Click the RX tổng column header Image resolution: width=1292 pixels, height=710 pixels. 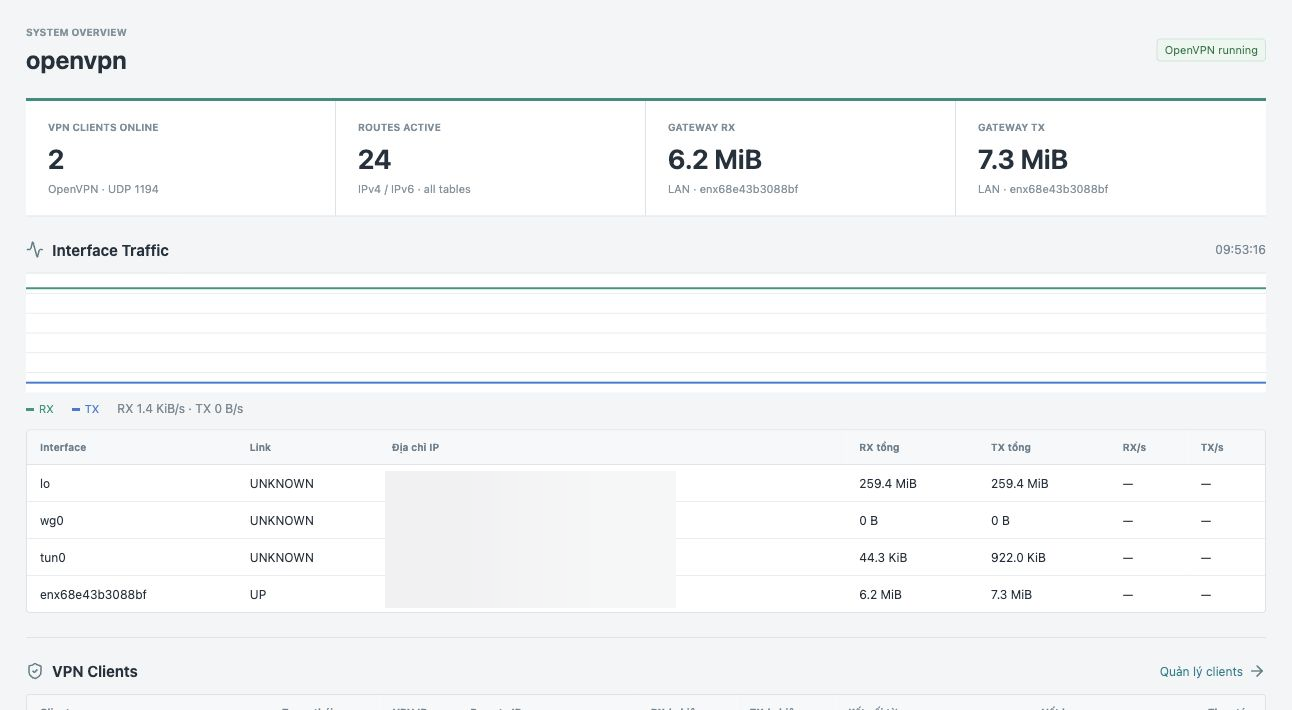click(x=879, y=447)
